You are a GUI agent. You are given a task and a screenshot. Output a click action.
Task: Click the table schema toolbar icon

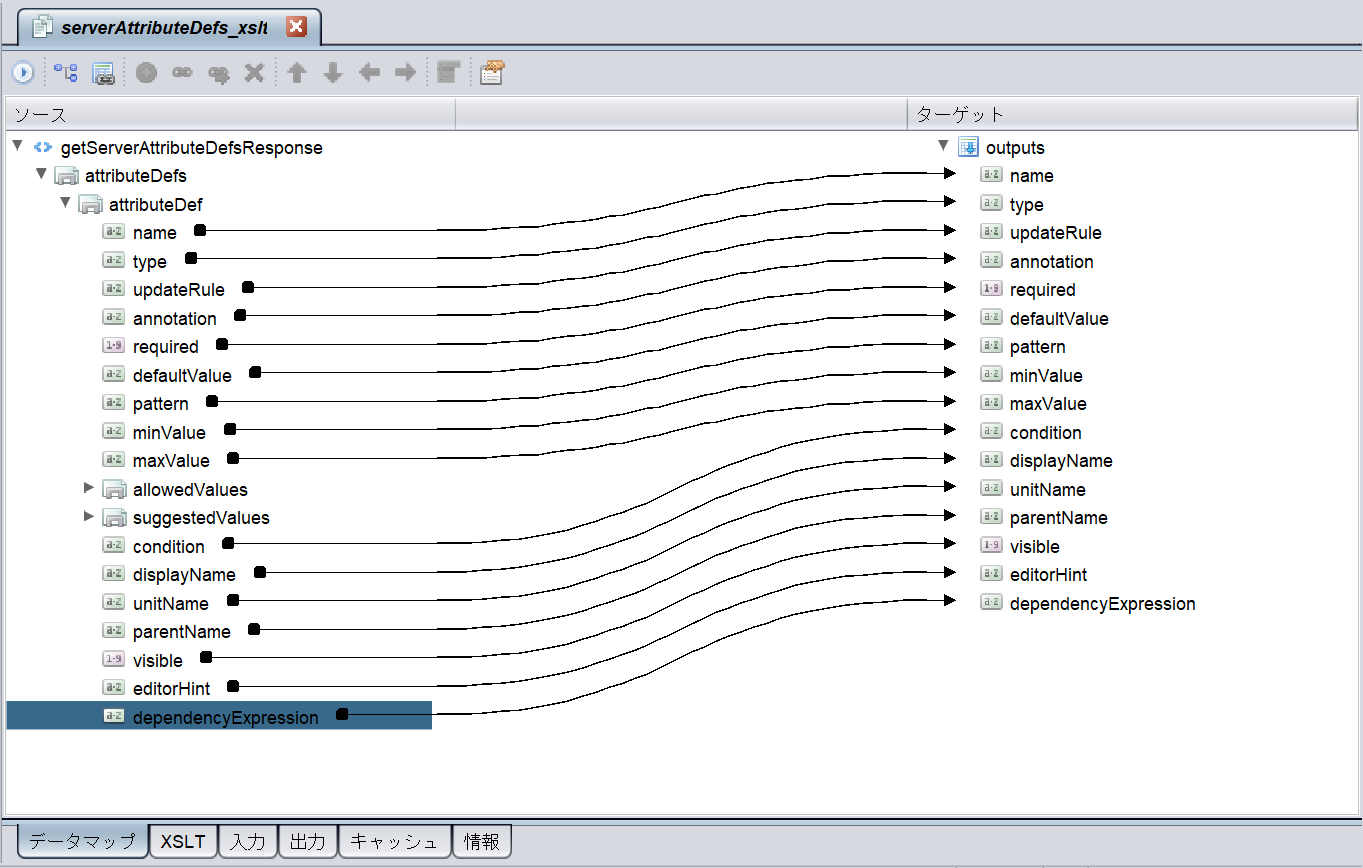click(103, 72)
